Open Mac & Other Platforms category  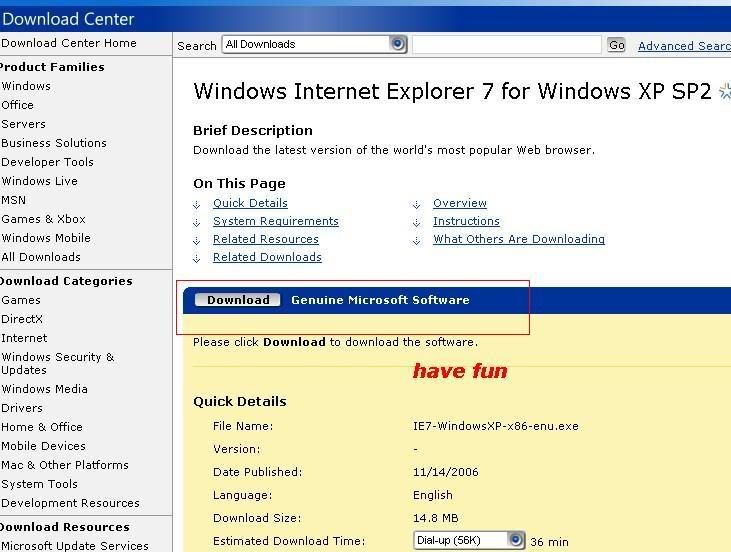click(65, 465)
